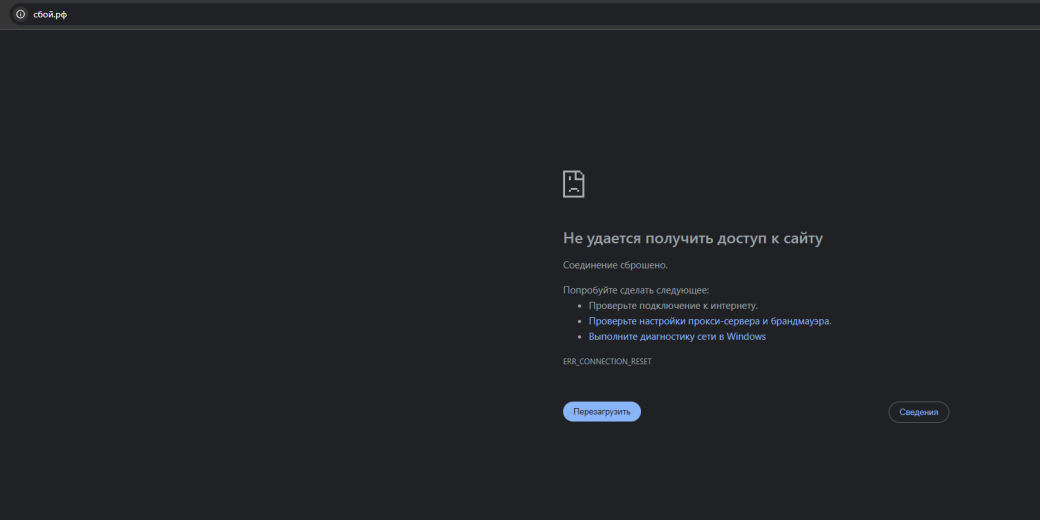This screenshot has height=520, width=1040.
Task: Click the text Проверьте подключение к интернету
Action: click(x=673, y=306)
